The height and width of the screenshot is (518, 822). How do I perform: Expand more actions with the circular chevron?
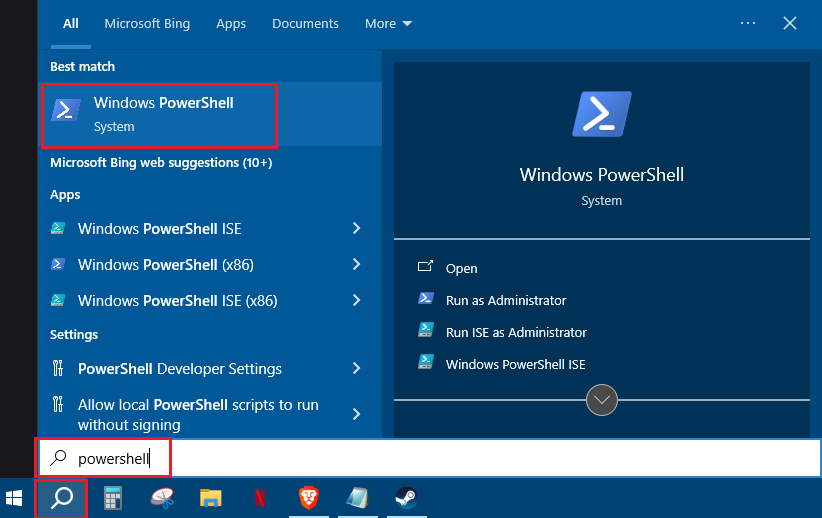click(602, 400)
